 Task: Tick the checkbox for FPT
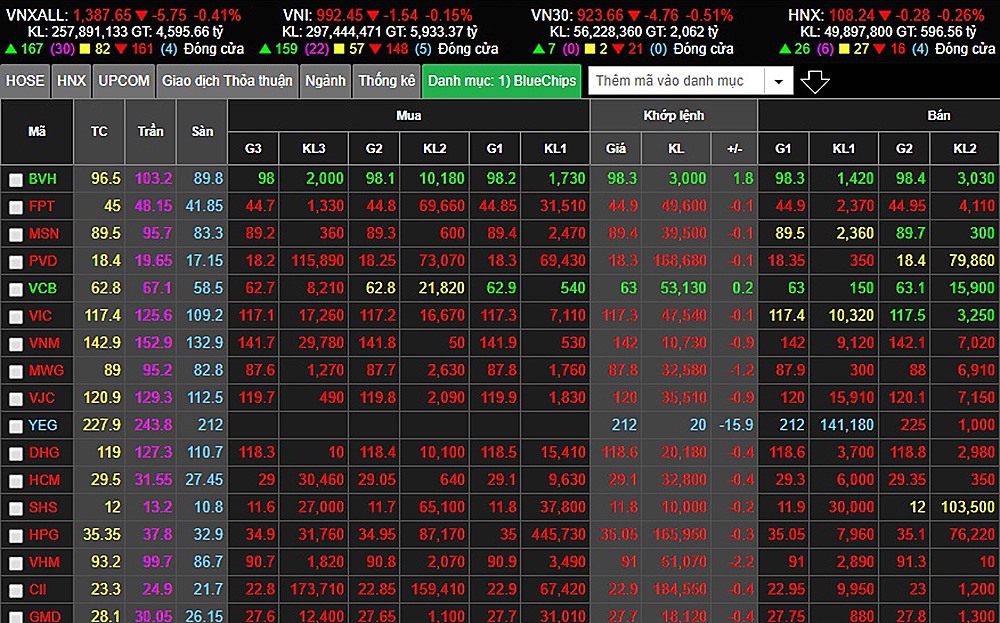(16, 208)
